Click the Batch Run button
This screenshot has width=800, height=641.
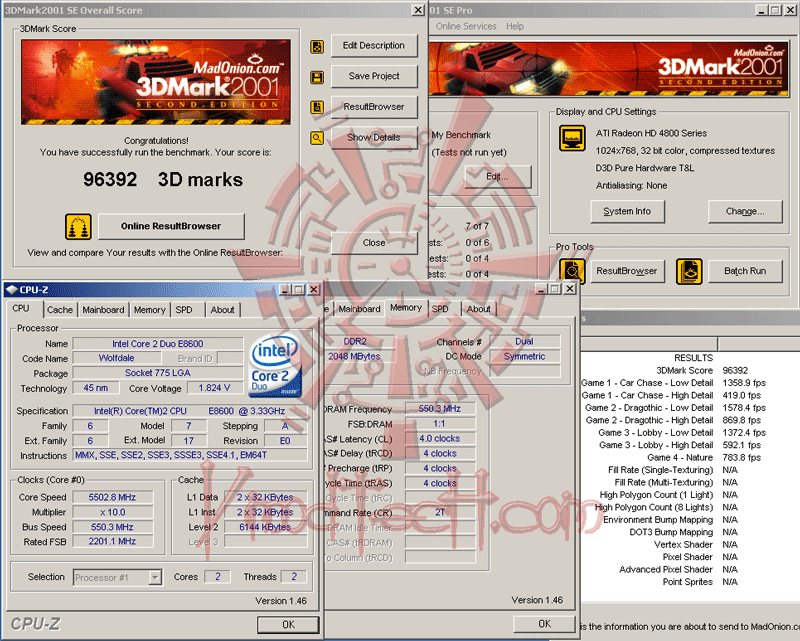pyautogui.click(x=745, y=271)
